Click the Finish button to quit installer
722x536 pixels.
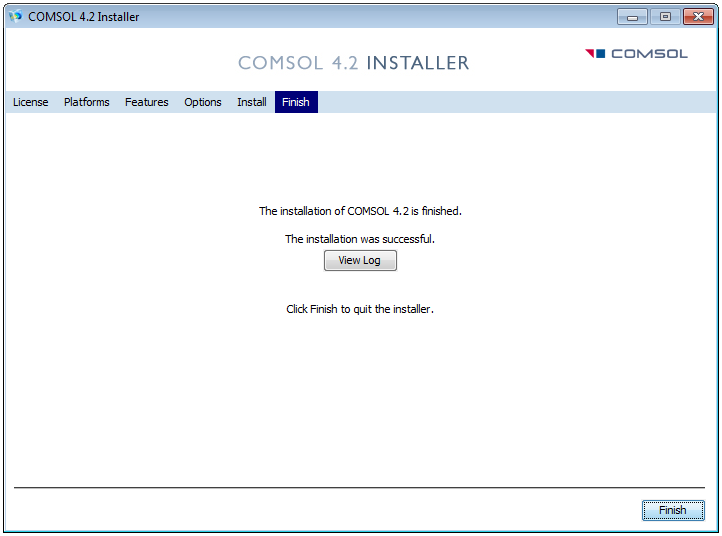[x=673, y=510]
